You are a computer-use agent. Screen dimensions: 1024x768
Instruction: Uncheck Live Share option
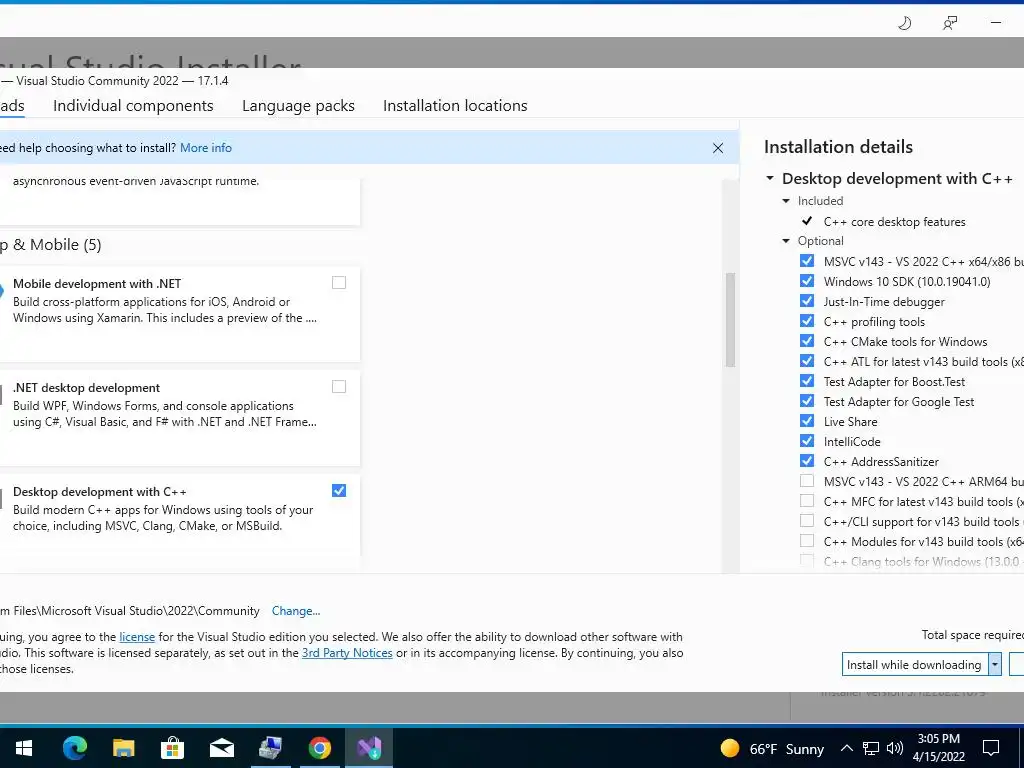tap(807, 421)
